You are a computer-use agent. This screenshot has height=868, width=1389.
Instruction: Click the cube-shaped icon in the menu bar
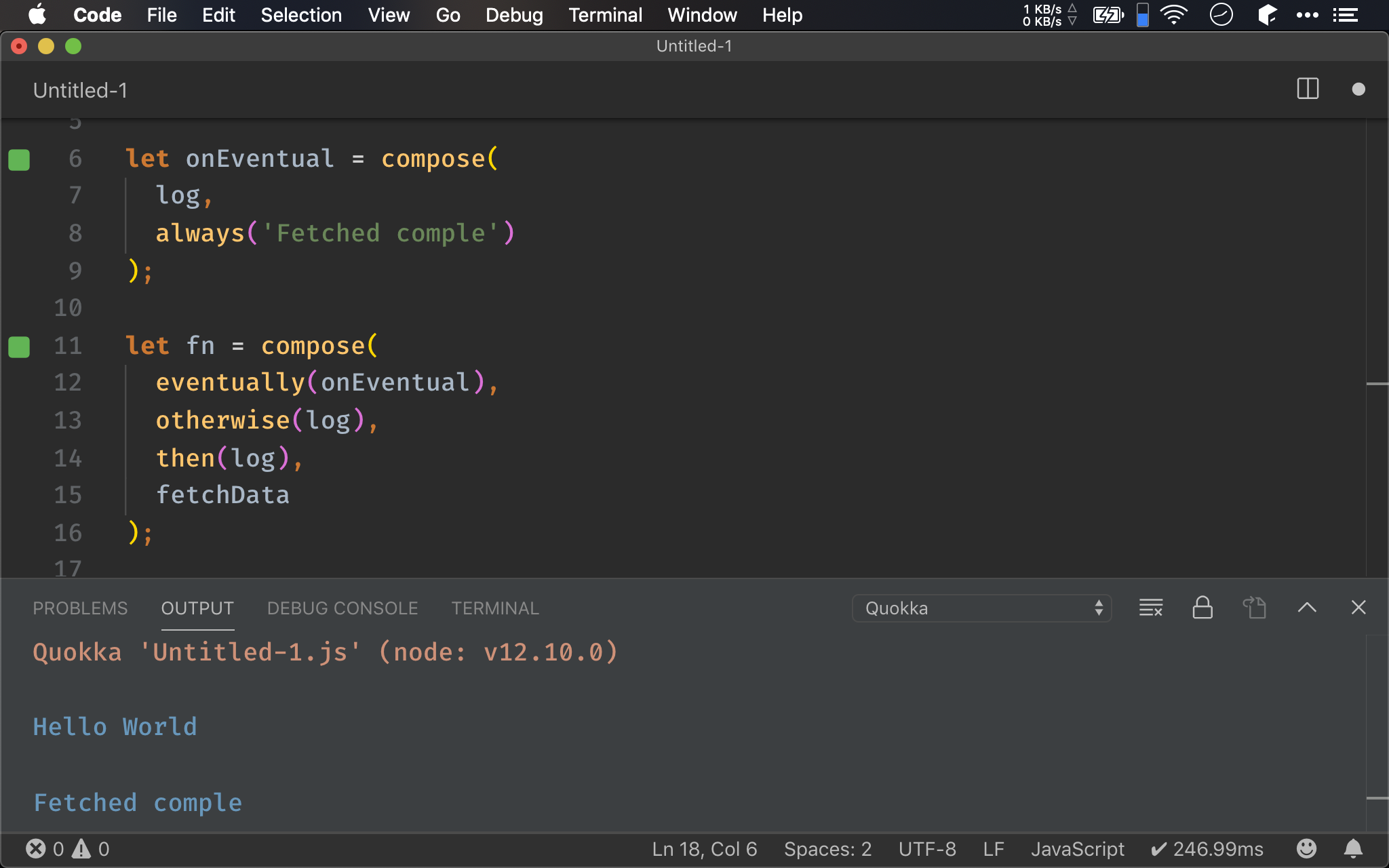click(x=1266, y=15)
